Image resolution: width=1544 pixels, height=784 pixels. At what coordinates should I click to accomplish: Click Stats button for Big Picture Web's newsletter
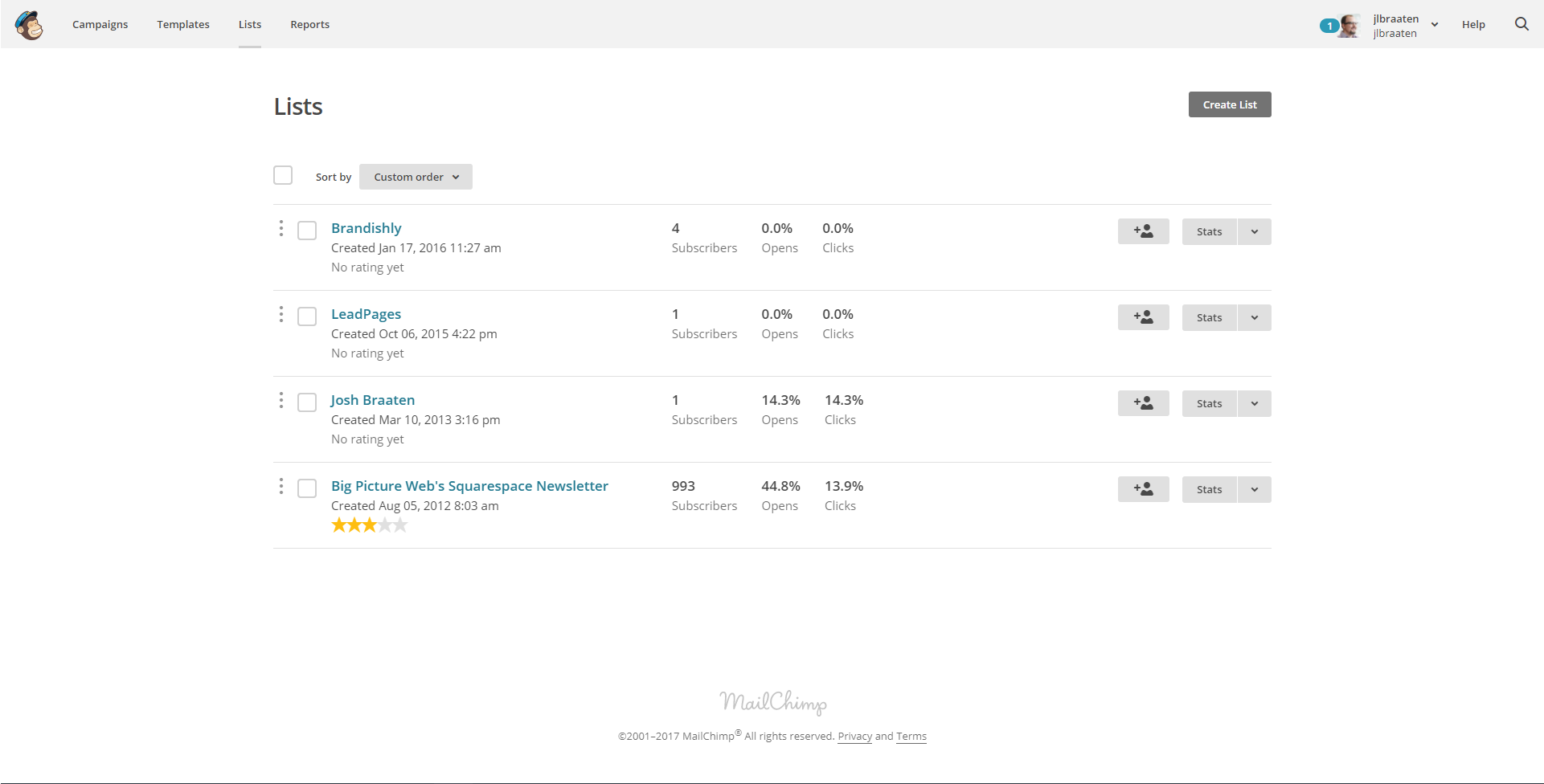(1209, 489)
